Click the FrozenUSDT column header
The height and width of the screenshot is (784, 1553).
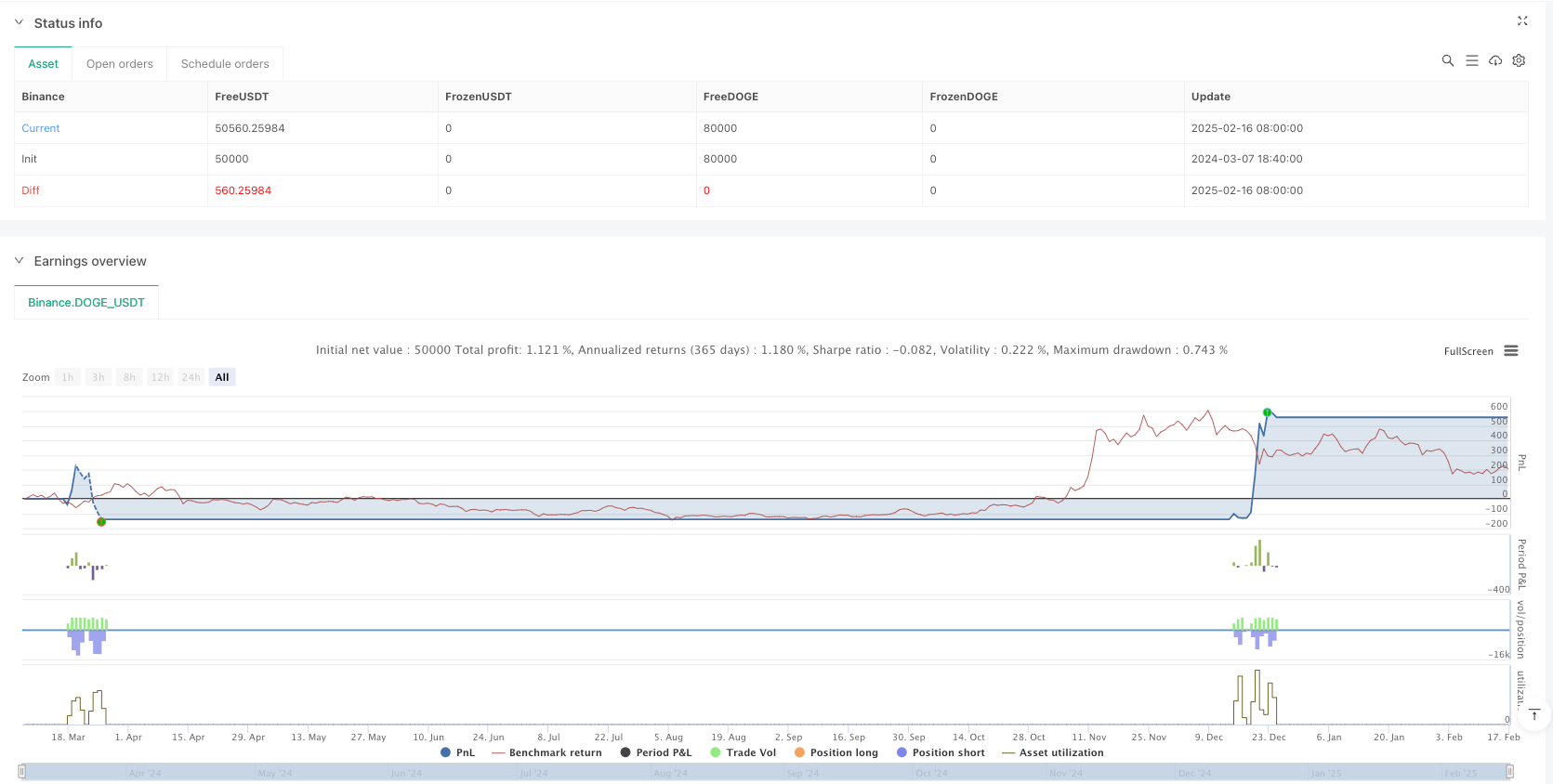click(x=479, y=97)
